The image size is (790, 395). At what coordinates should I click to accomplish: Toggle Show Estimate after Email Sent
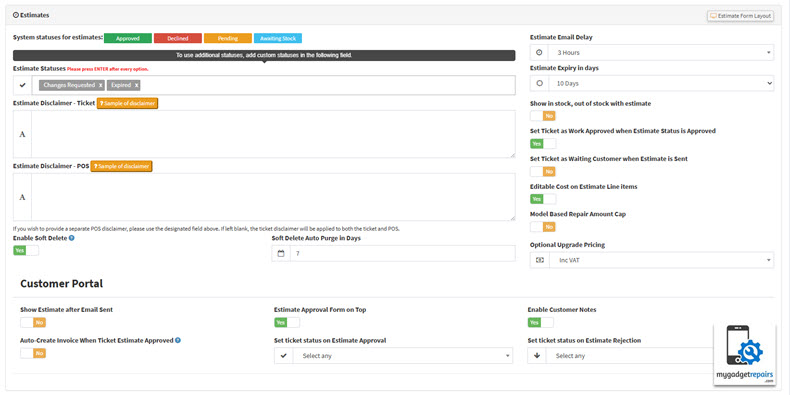33,322
